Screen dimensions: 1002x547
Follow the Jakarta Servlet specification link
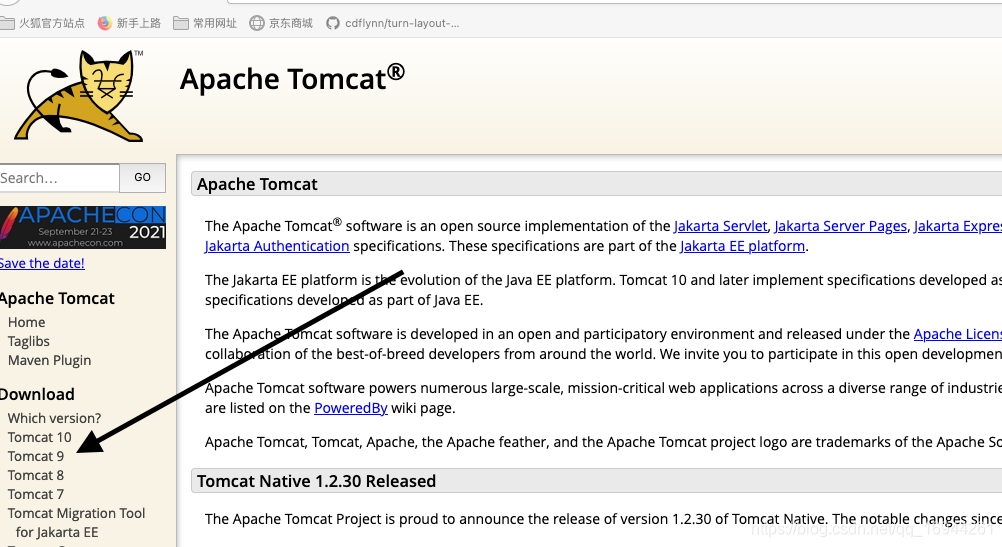click(x=720, y=226)
